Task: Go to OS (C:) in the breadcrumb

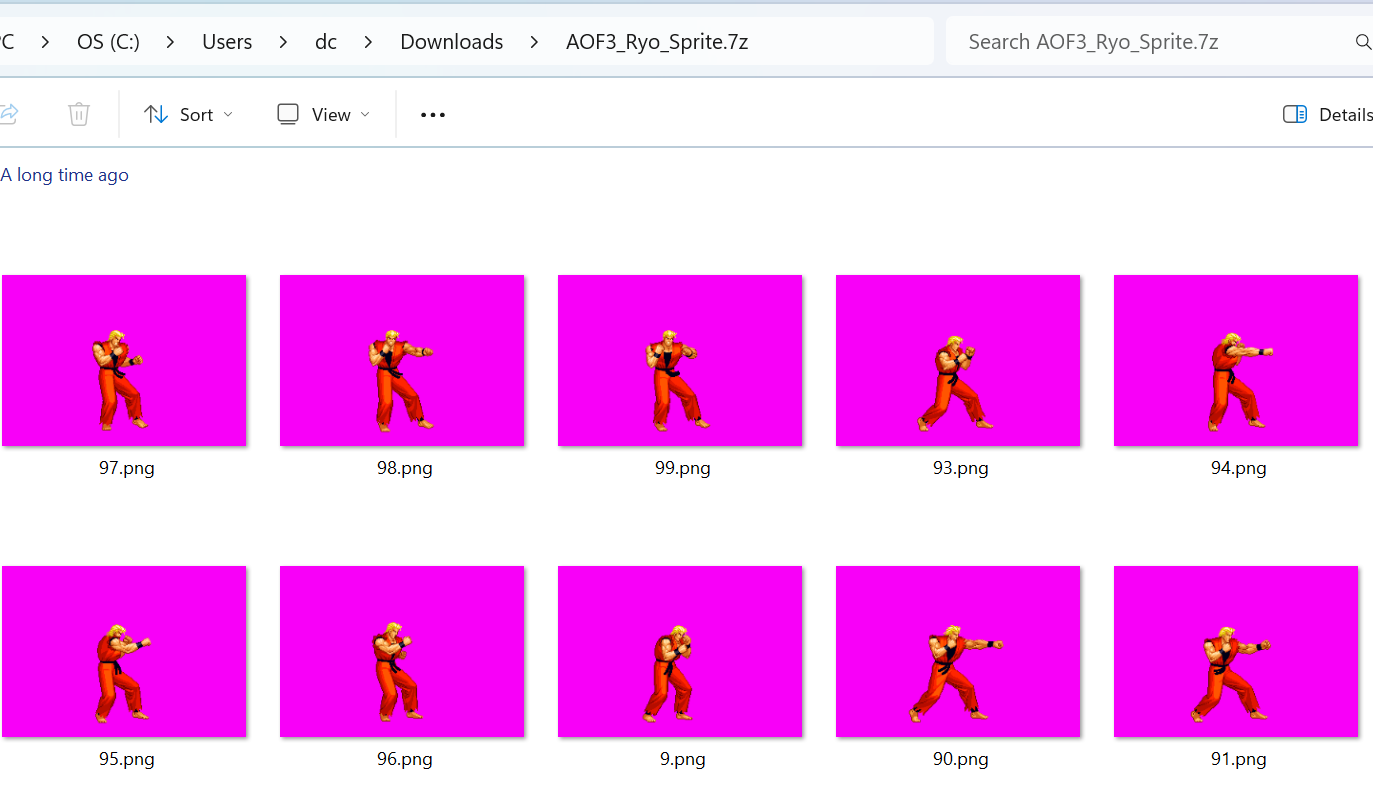Action: 108,42
